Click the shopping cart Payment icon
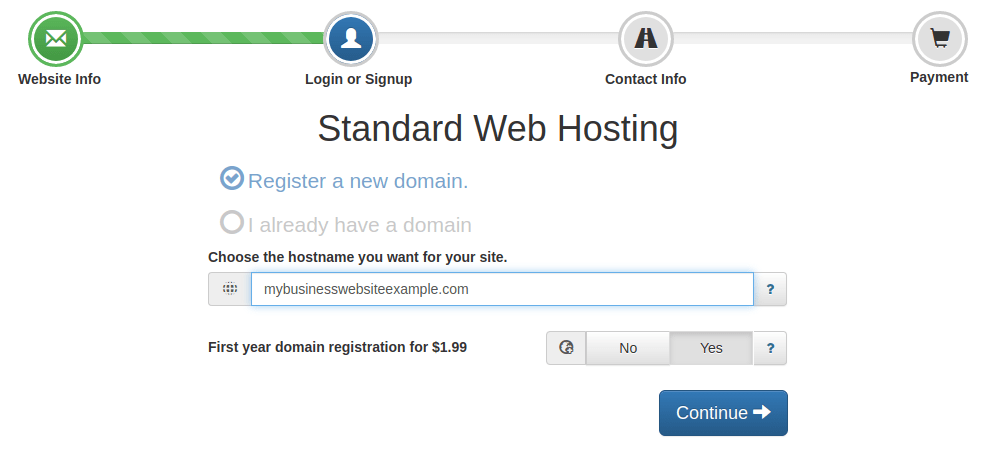The image size is (1000, 463). pos(939,38)
